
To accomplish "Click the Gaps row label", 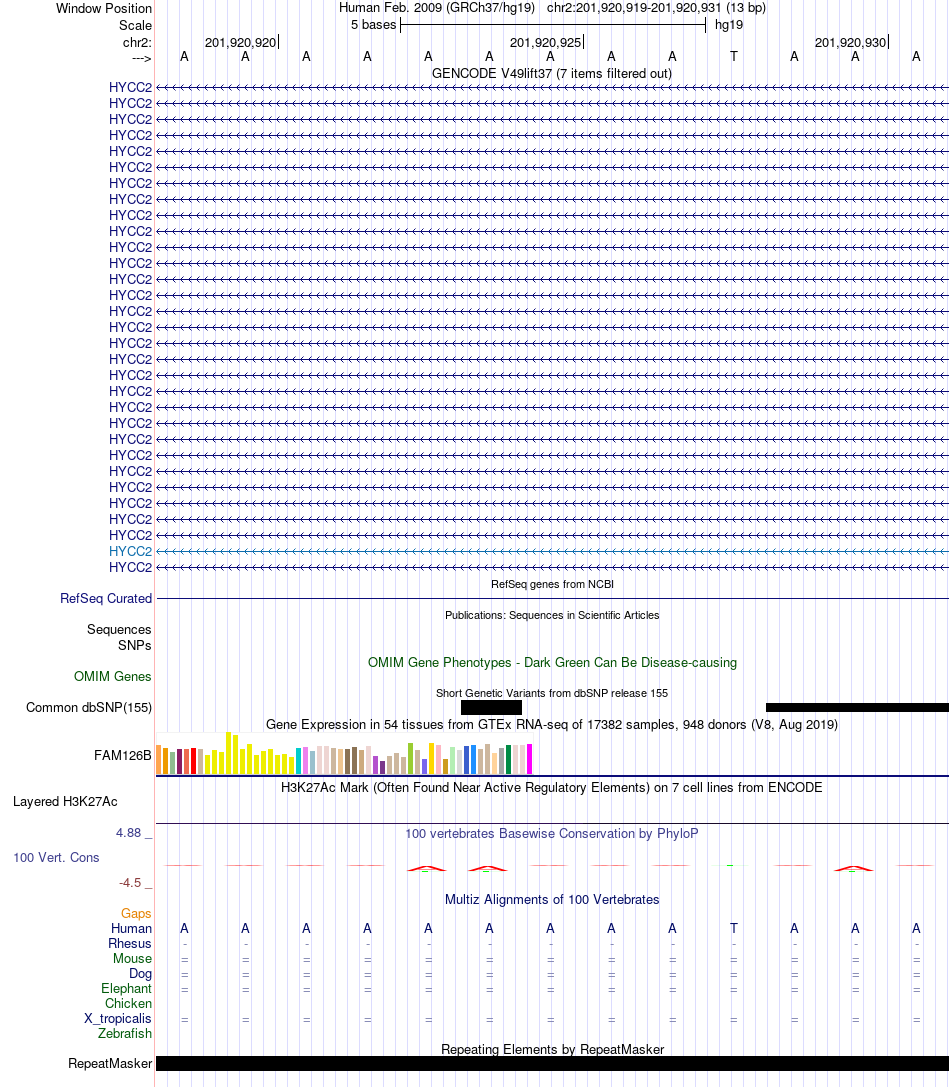I will [136, 914].
